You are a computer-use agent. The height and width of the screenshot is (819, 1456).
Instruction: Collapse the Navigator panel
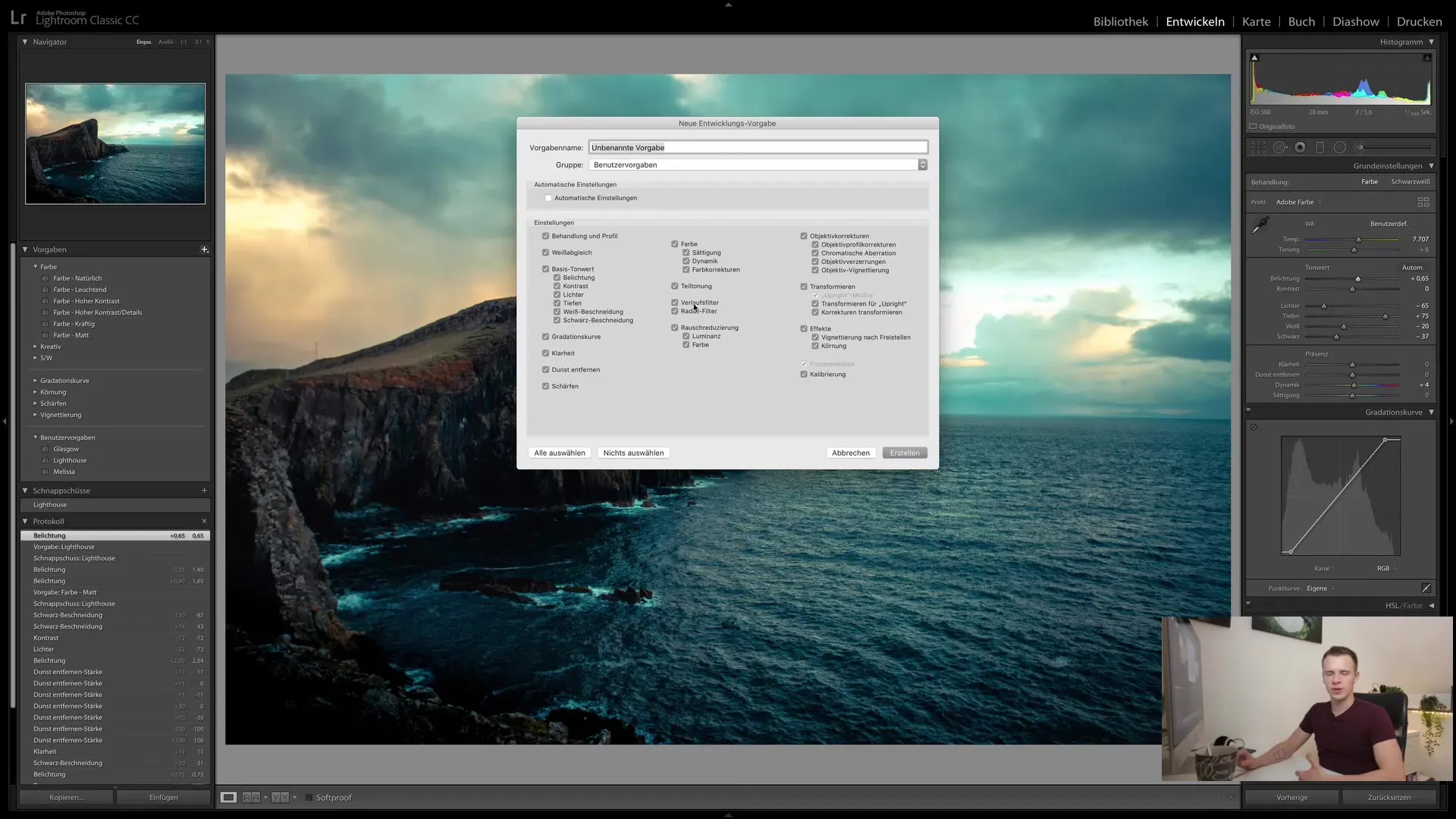pos(25,42)
